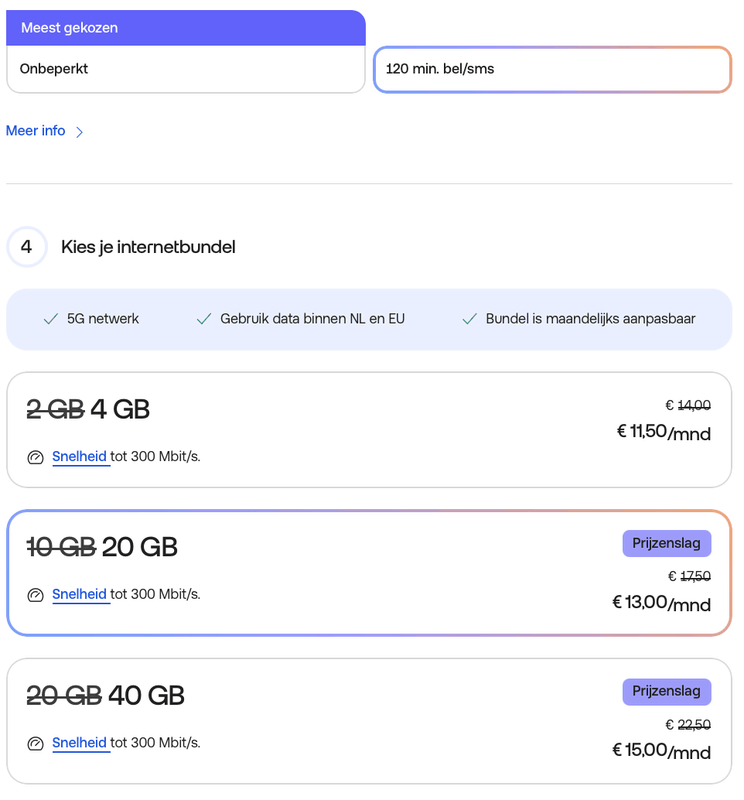Click Prijzenslag badge on 40 GB bundle
Viewport: 744px width, 800px height.
(x=666, y=692)
